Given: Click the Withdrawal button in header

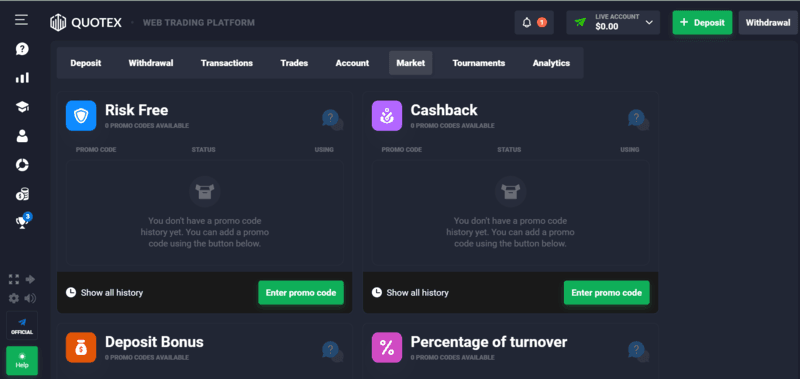Looking at the screenshot, I should pos(768,22).
